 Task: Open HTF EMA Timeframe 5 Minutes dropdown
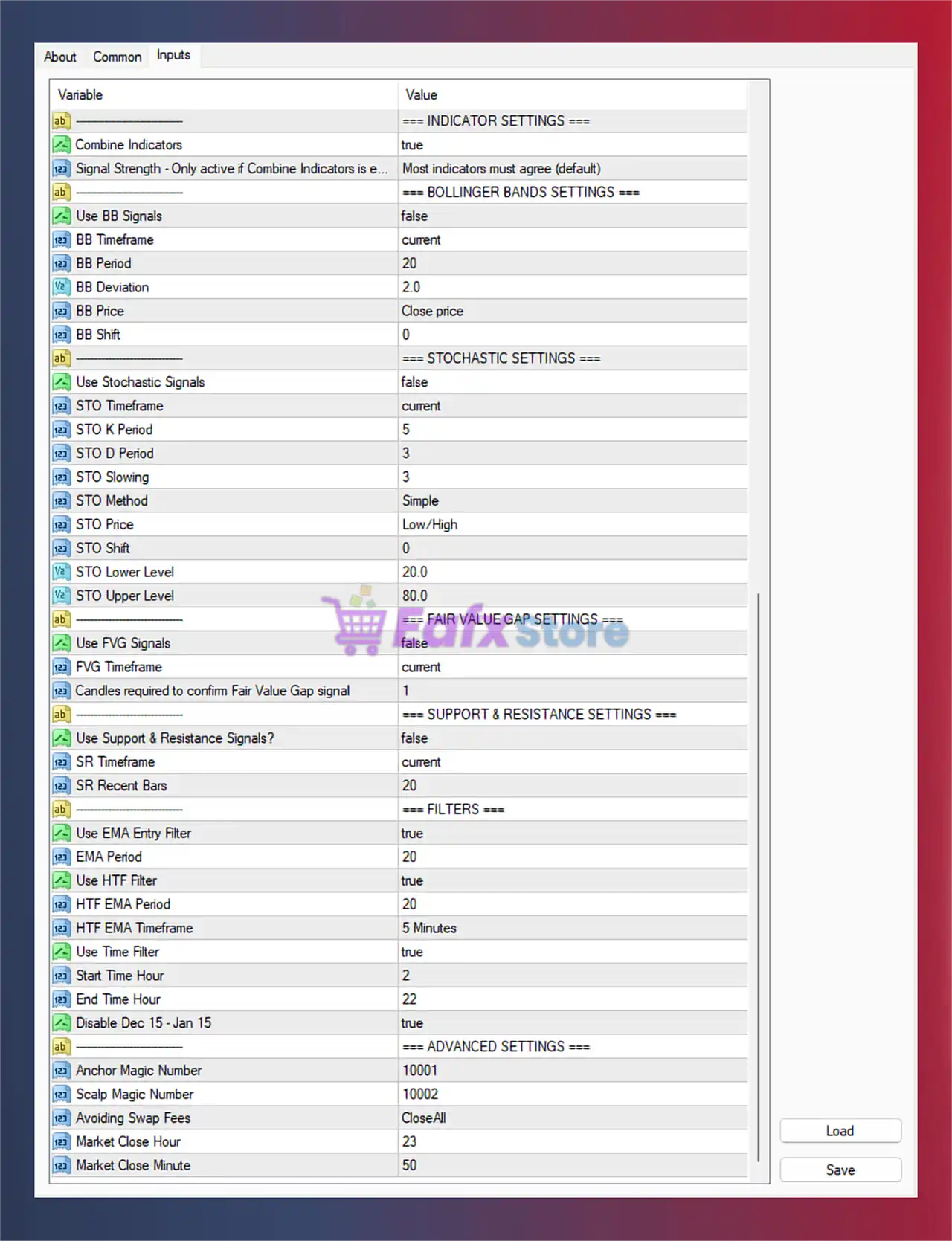tap(573, 929)
